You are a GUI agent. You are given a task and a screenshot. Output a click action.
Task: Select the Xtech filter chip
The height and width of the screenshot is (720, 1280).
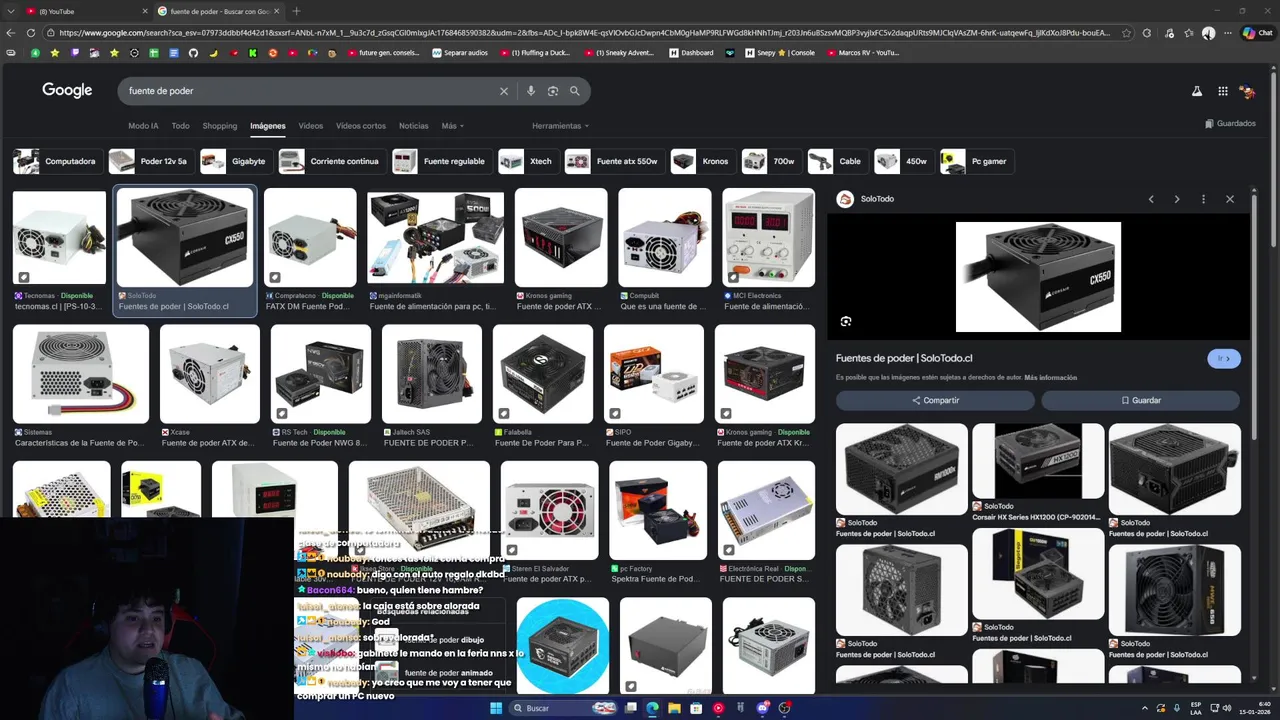tap(528, 161)
